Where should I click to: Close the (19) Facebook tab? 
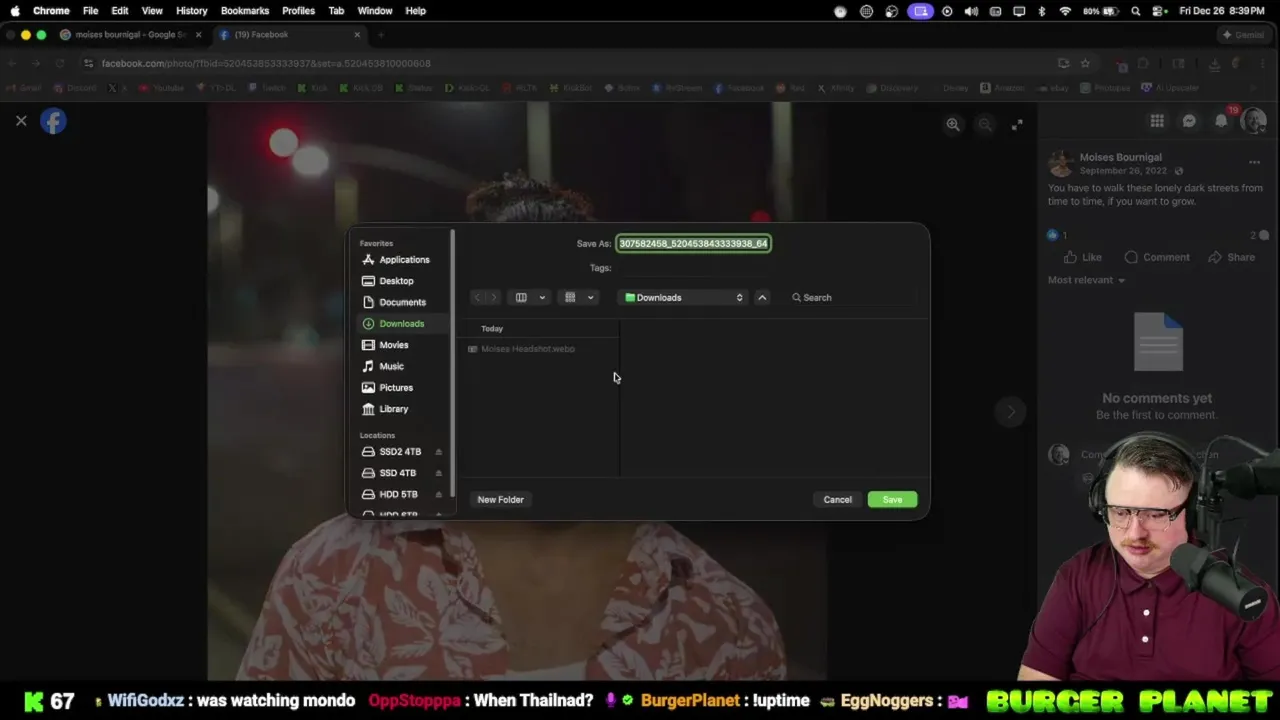tap(357, 35)
